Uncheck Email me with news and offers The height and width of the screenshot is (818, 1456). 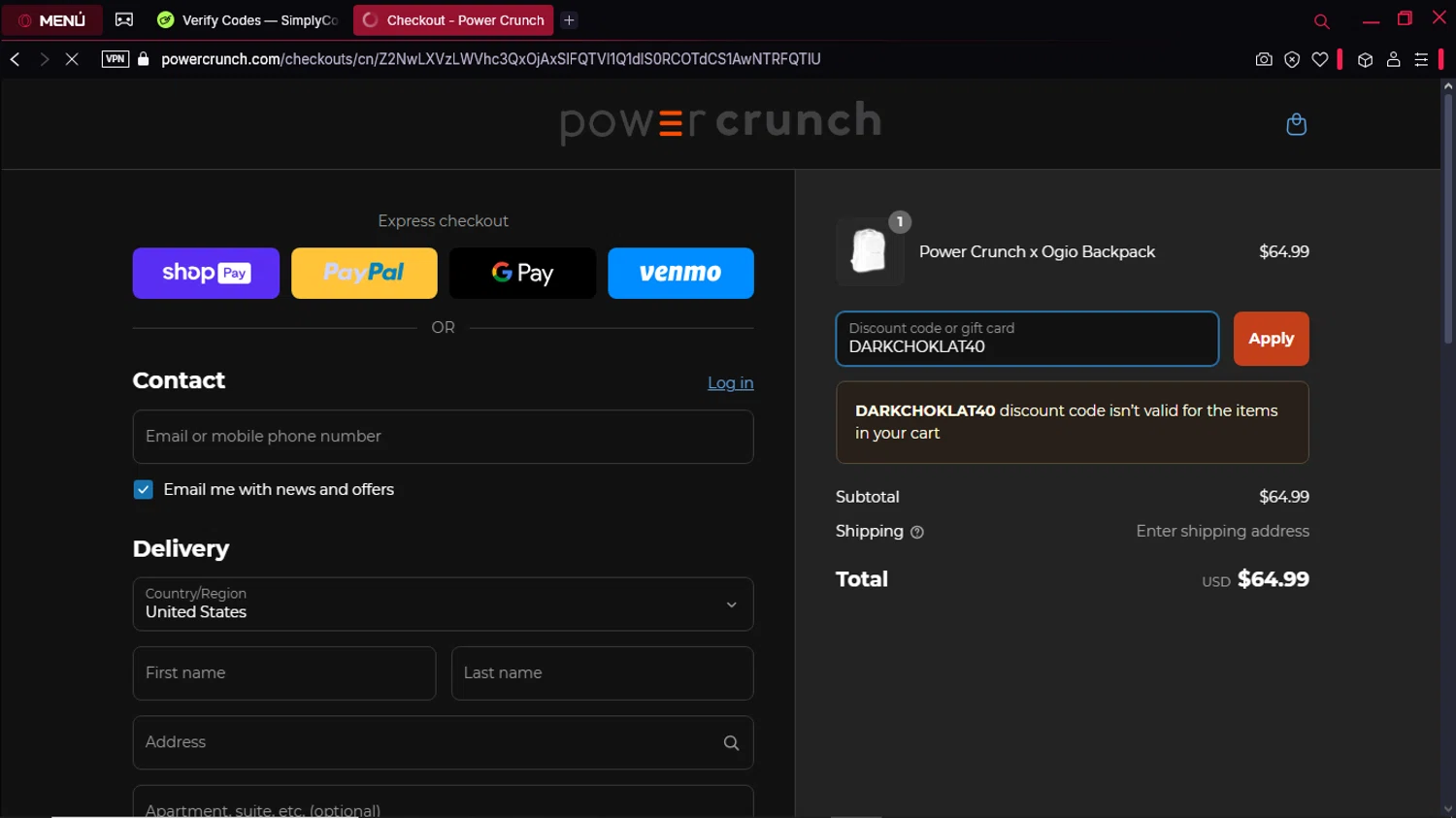[x=143, y=490]
